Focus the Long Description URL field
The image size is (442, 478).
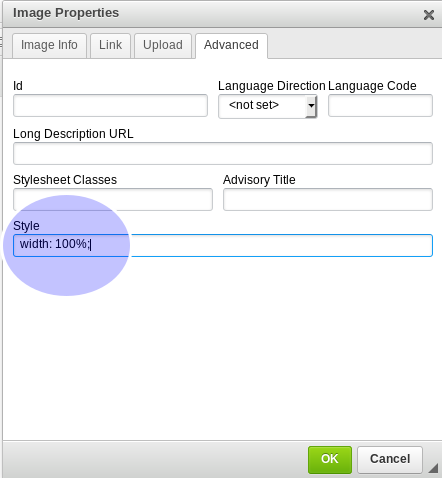[223, 153]
